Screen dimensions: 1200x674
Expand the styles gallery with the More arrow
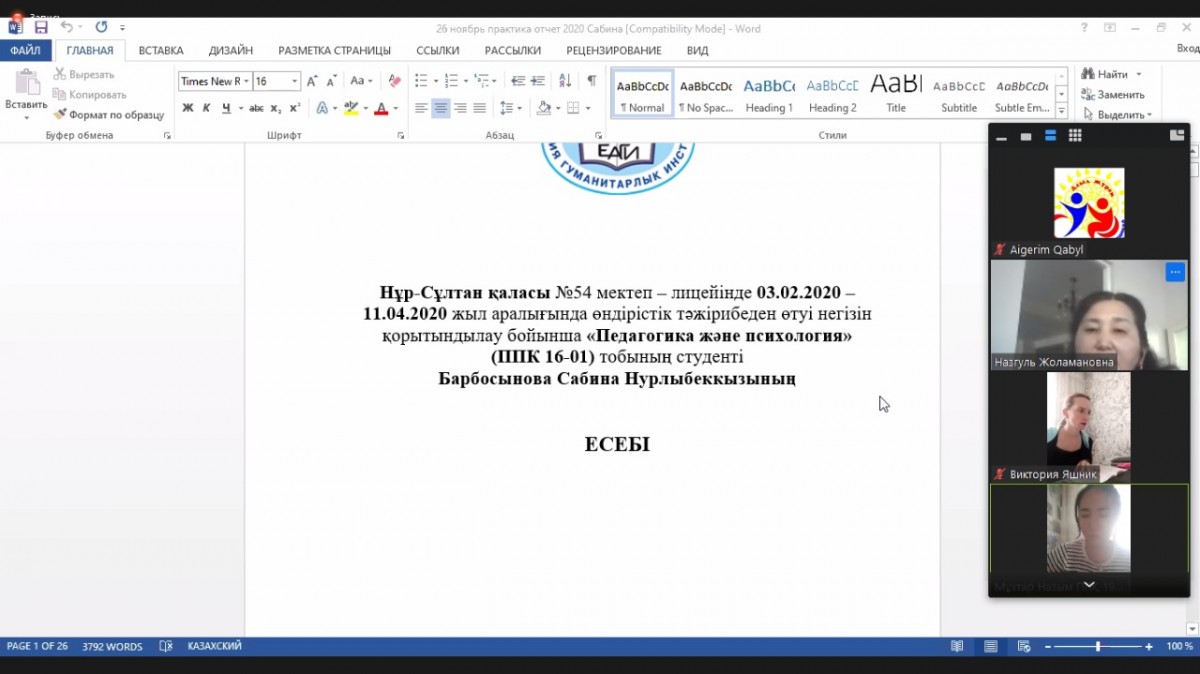[1061, 112]
